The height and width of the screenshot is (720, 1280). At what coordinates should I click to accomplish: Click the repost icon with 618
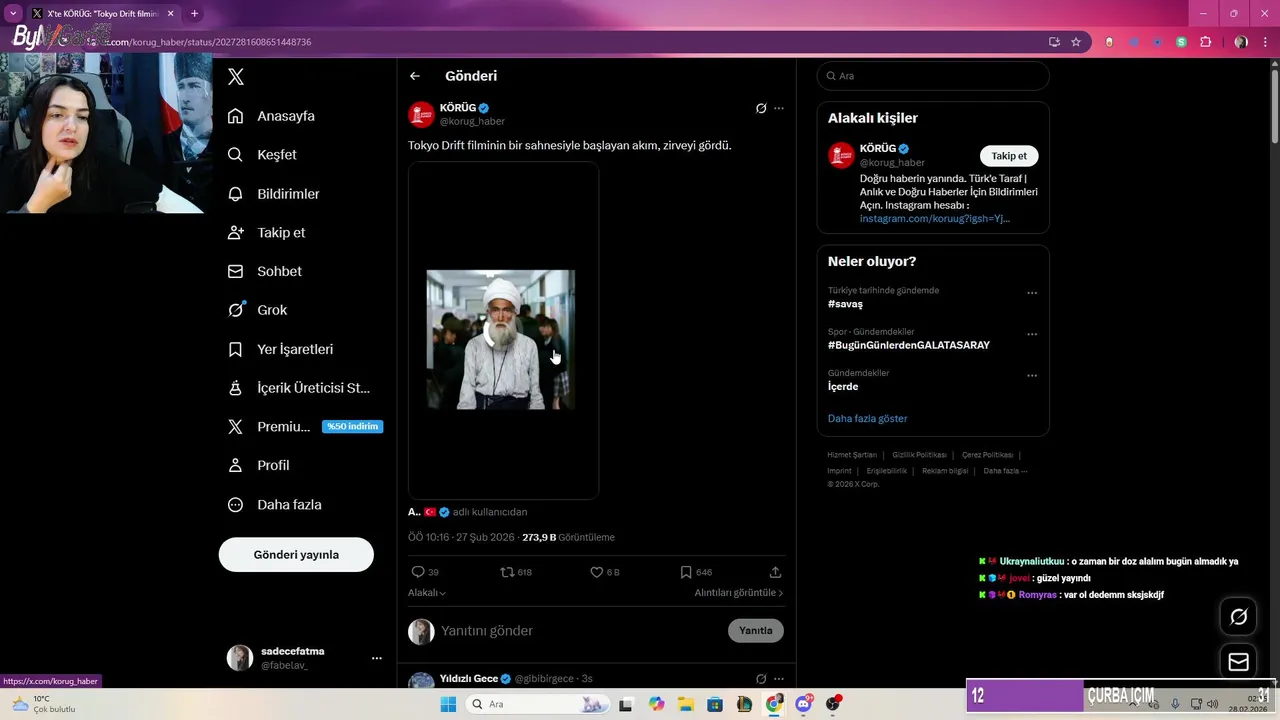point(507,572)
